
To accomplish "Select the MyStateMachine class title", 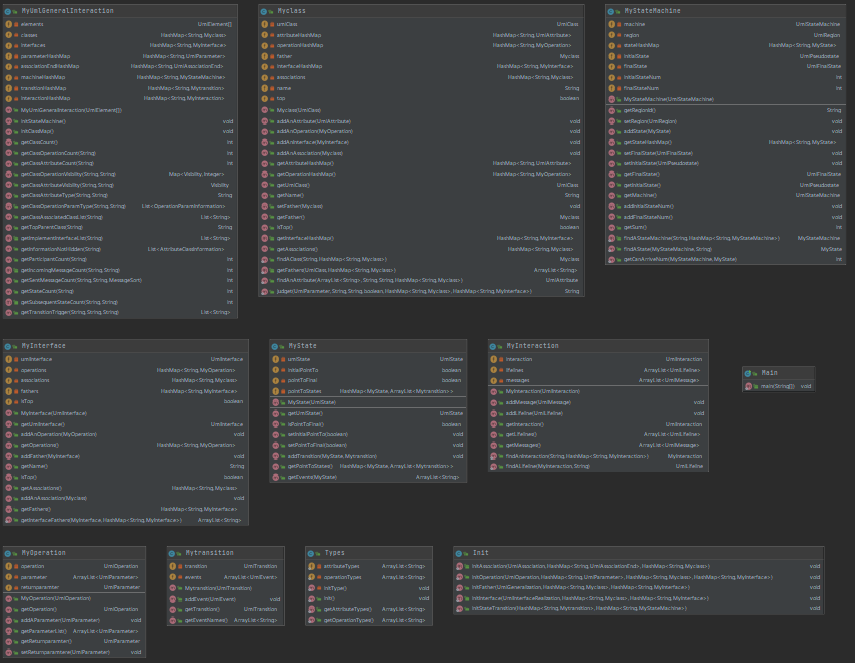I will pos(652,11).
